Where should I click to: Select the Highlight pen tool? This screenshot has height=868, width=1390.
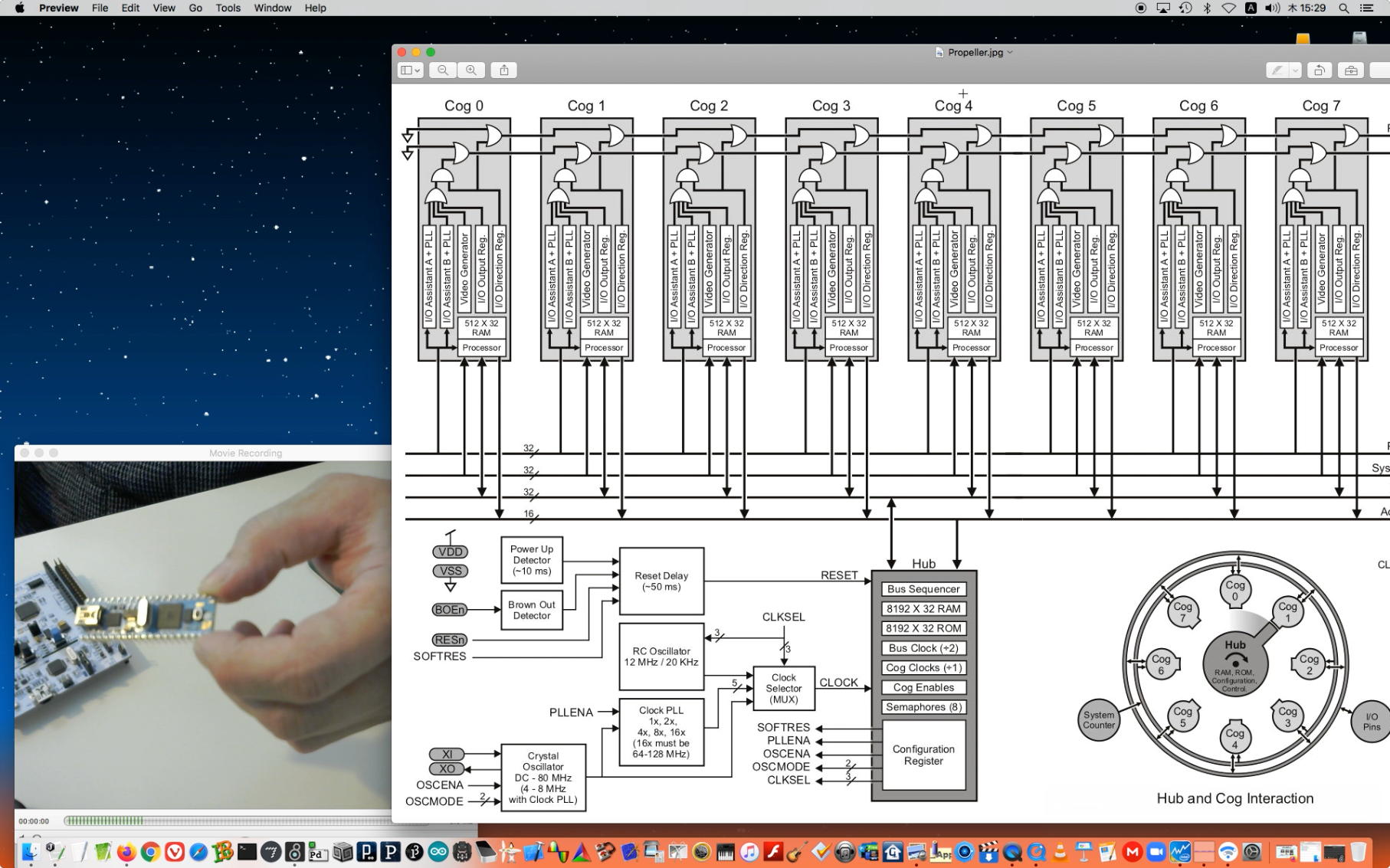[x=1277, y=70]
